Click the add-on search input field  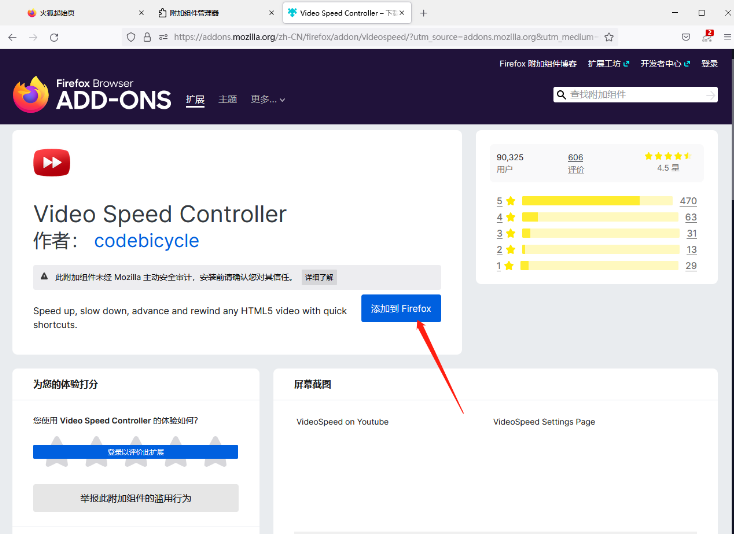[x=637, y=95]
